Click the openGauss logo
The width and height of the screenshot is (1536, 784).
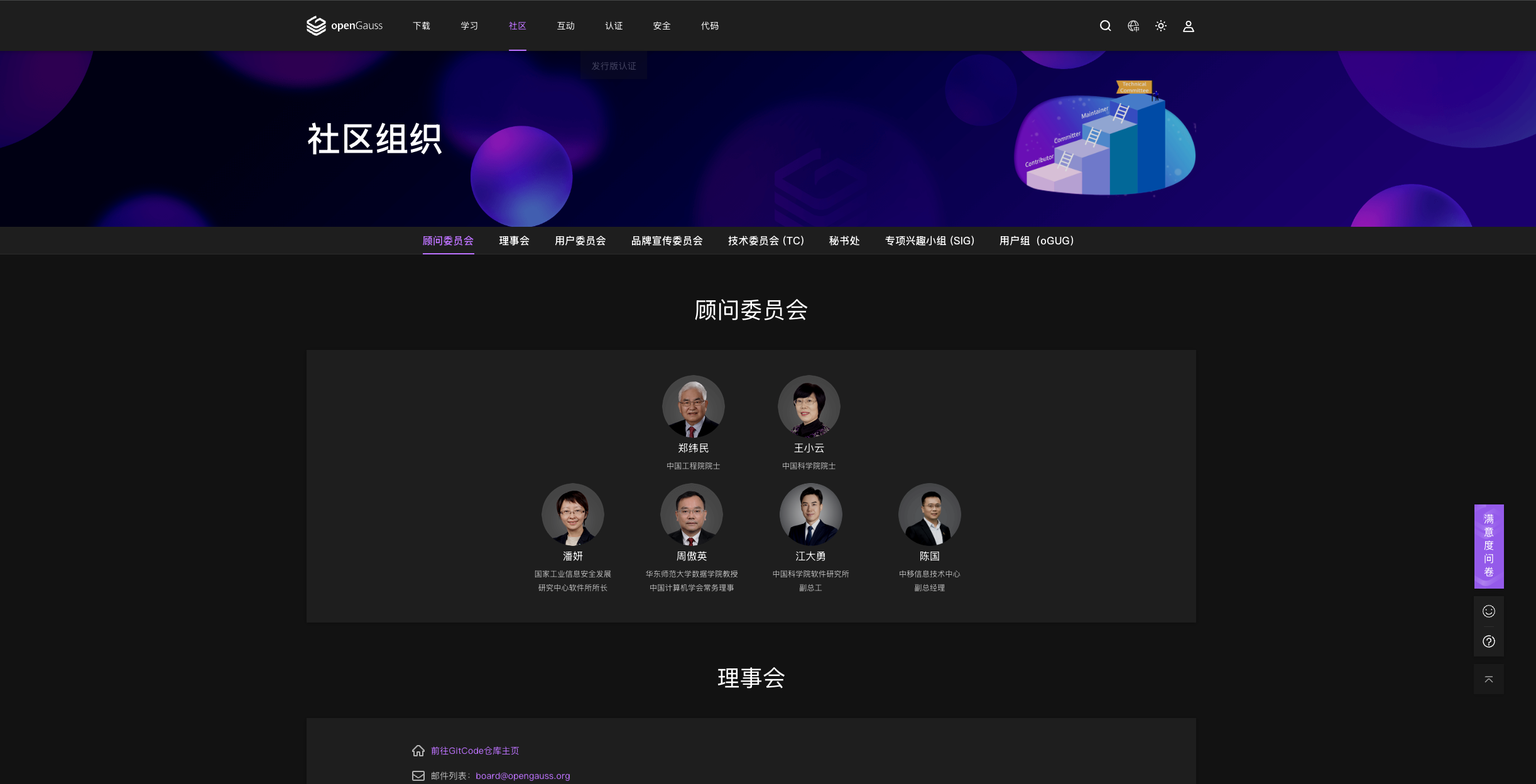point(344,26)
